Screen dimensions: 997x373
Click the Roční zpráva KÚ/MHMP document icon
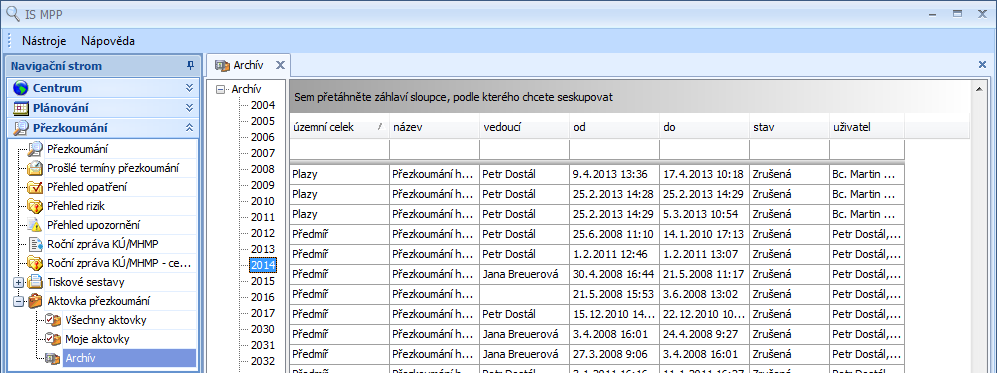pos(35,244)
